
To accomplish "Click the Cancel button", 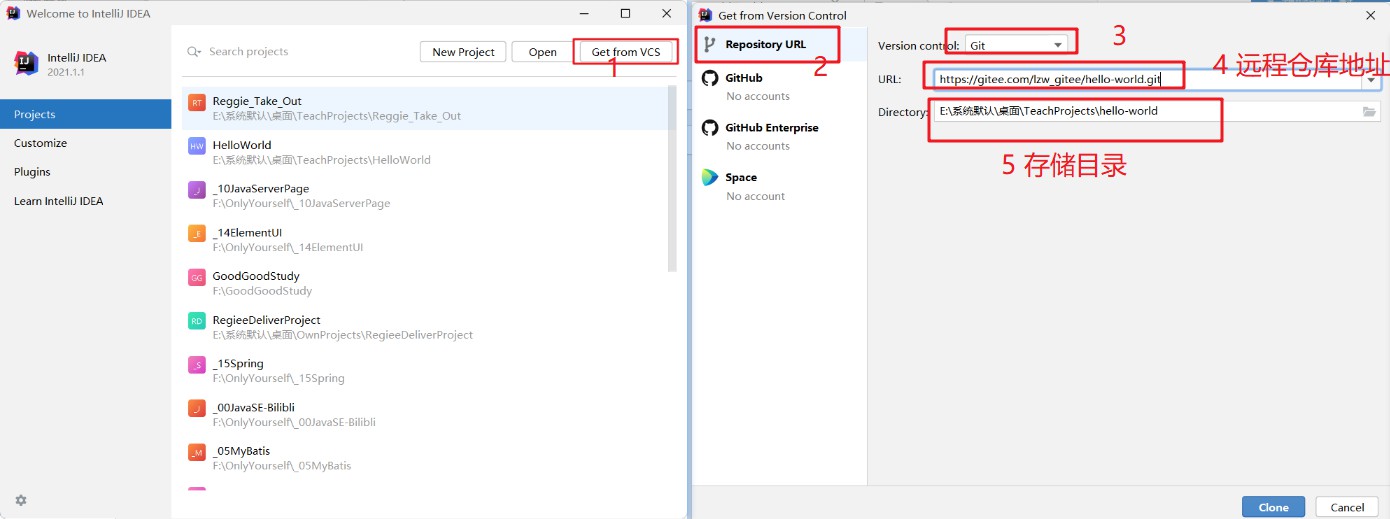I will 1347,507.
